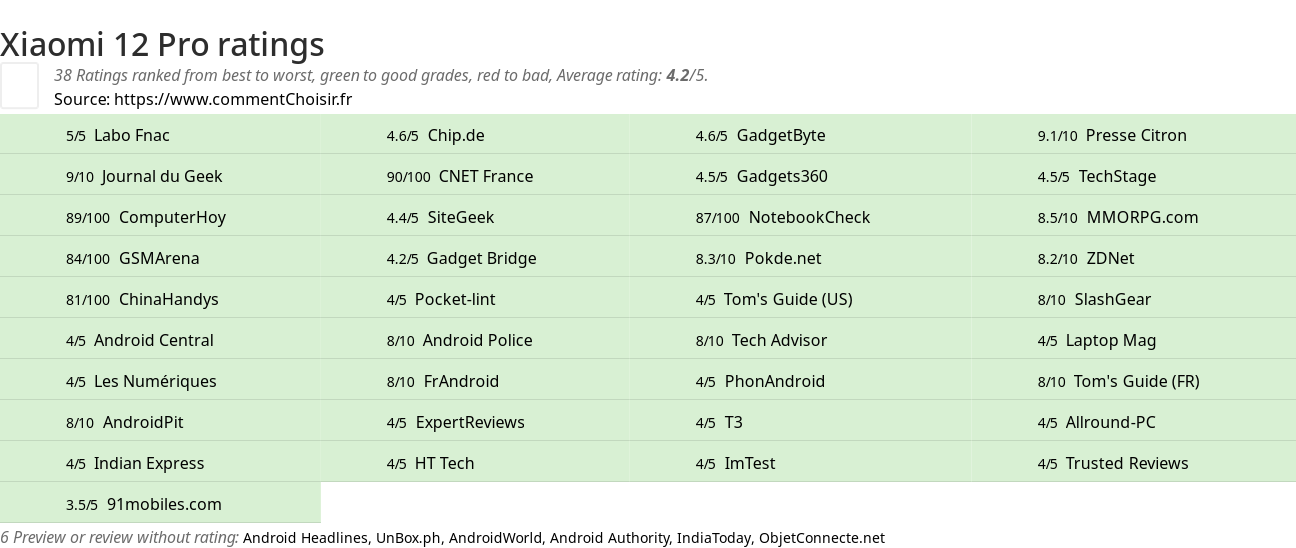Click the 91mobiles.com 3.5/5 rating
The image size is (1296, 548).
click(x=160, y=504)
